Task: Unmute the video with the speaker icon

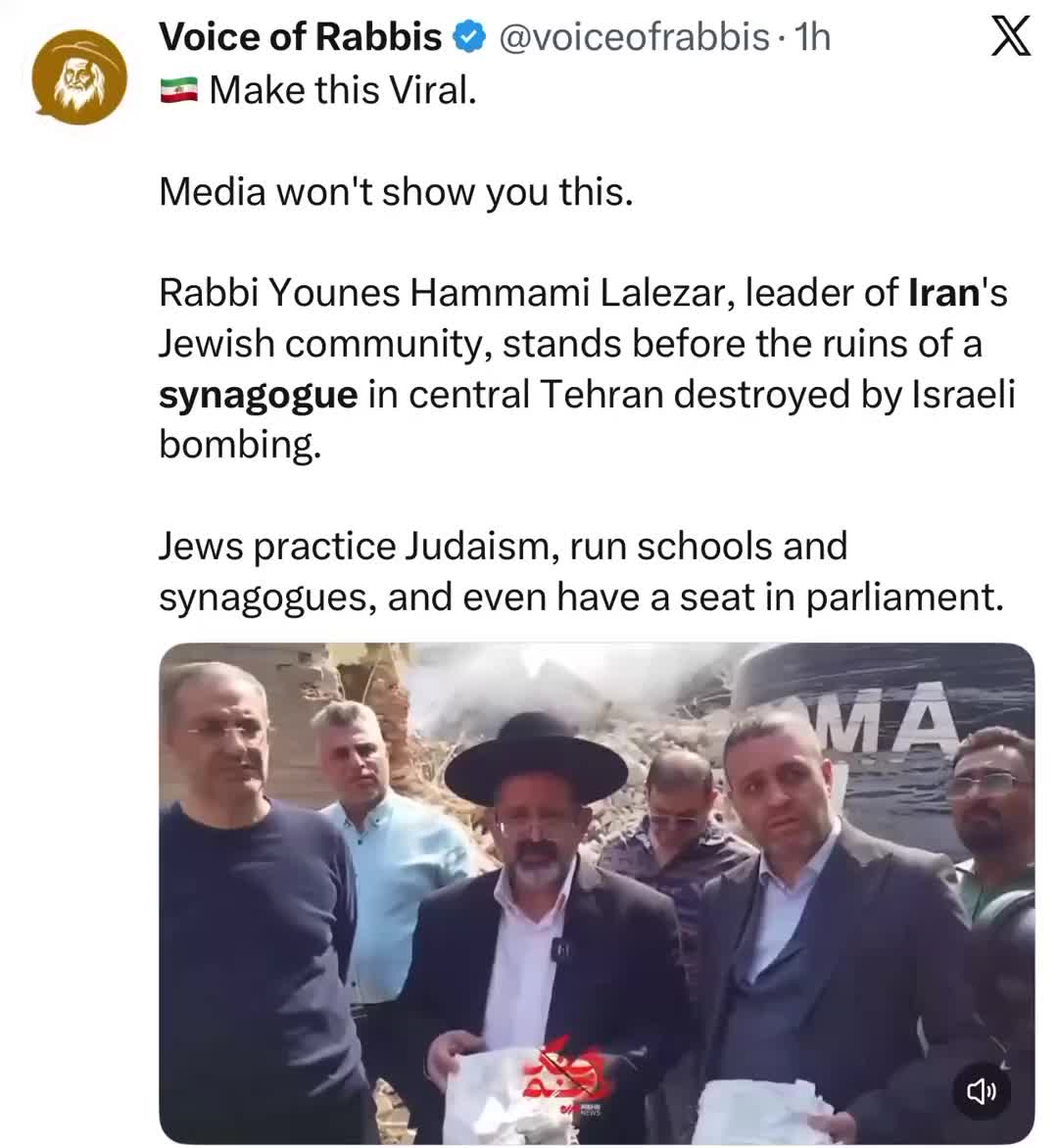Action: (982, 1091)
